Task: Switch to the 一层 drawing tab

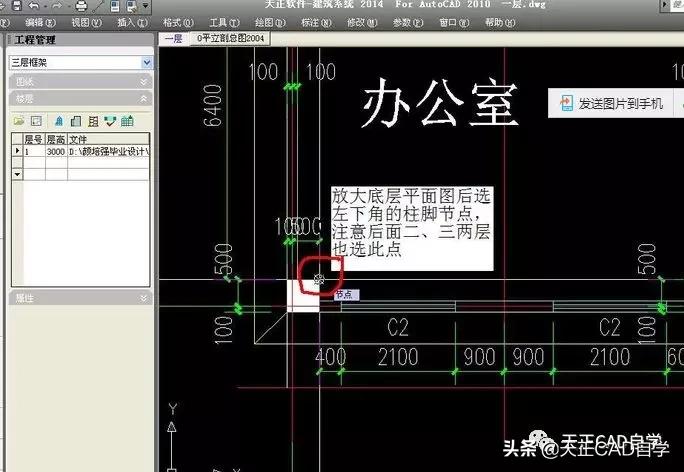Action: (x=174, y=38)
